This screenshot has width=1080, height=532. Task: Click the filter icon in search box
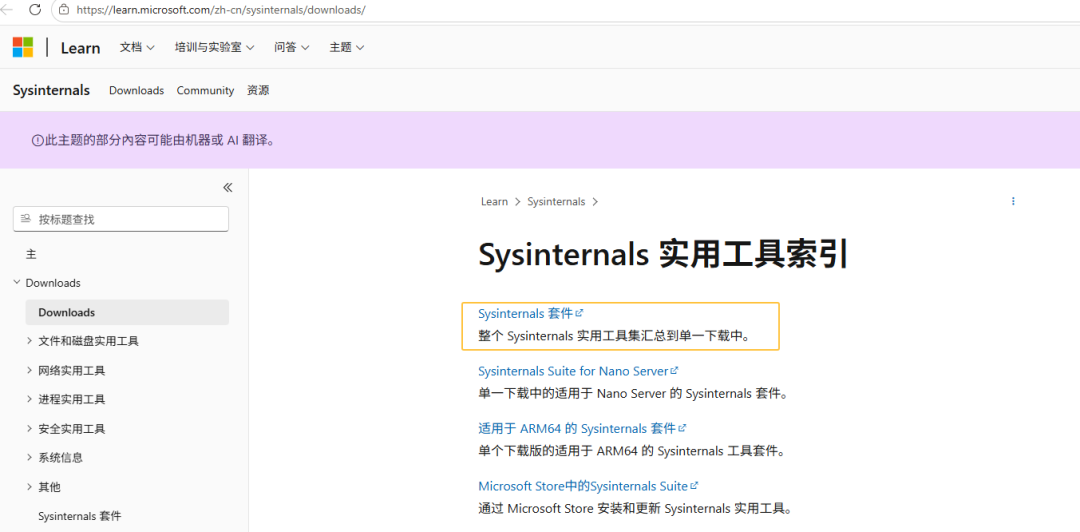(x=26, y=219)
